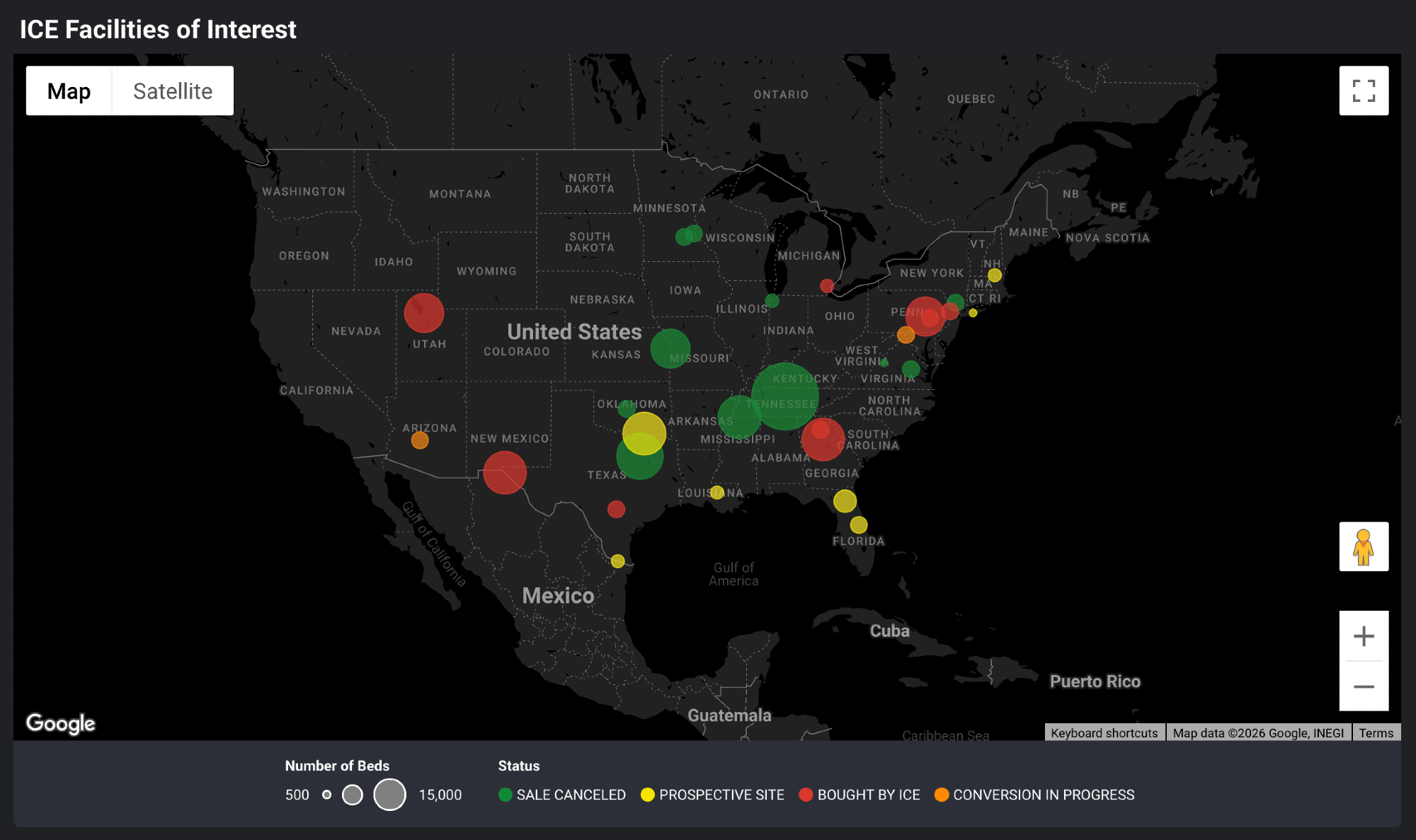
Task: Open Keyboard shortcuts
Action: tap(1104, 732)
